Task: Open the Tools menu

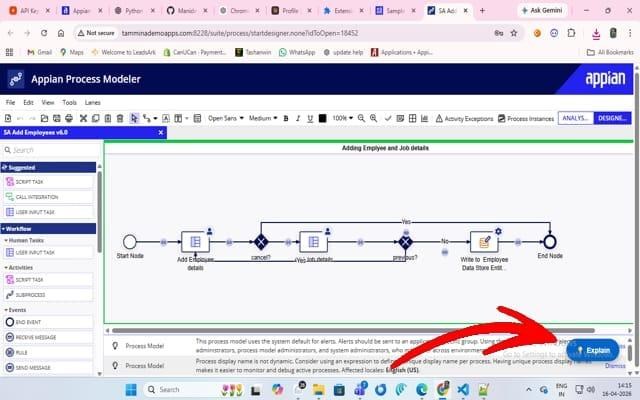Action: coord(69,102)
